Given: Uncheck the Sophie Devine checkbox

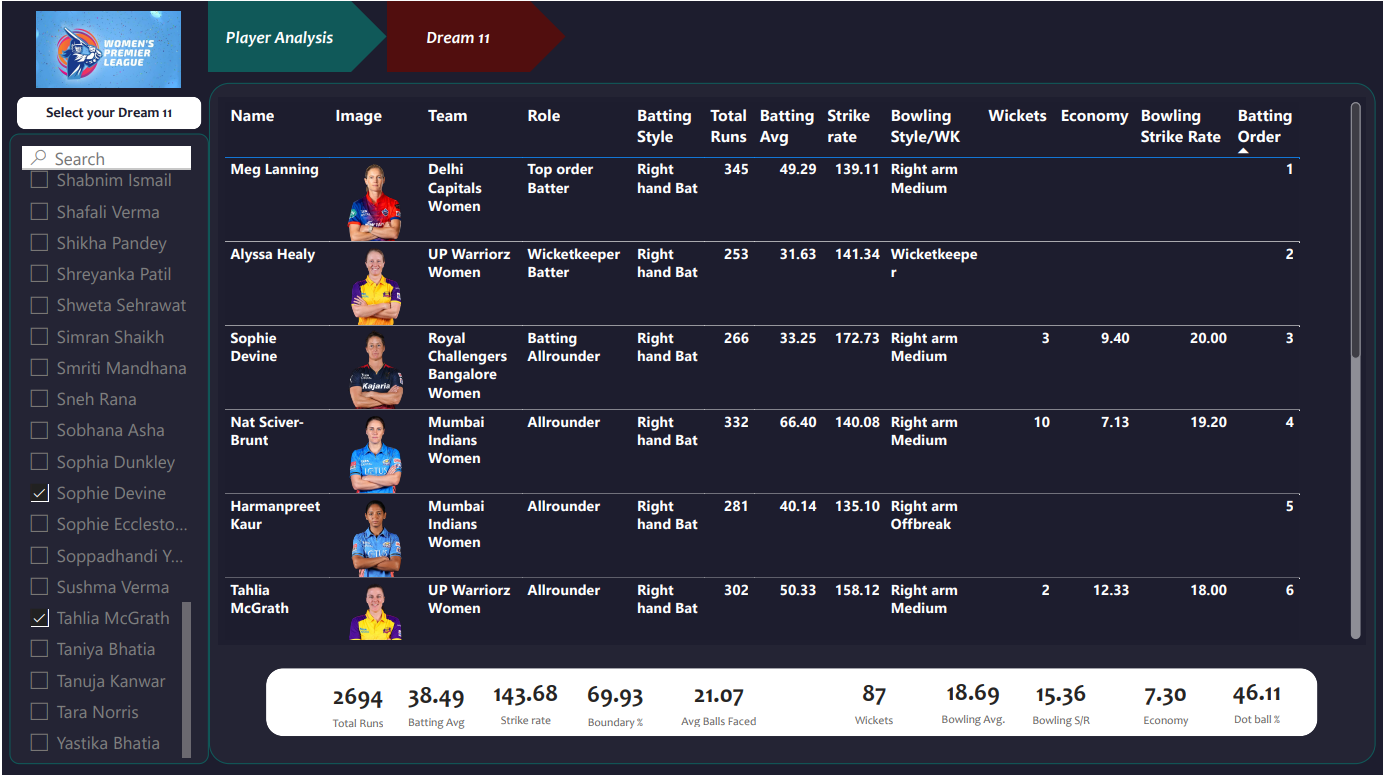Looking at the screenshot, I should (39, 493).
